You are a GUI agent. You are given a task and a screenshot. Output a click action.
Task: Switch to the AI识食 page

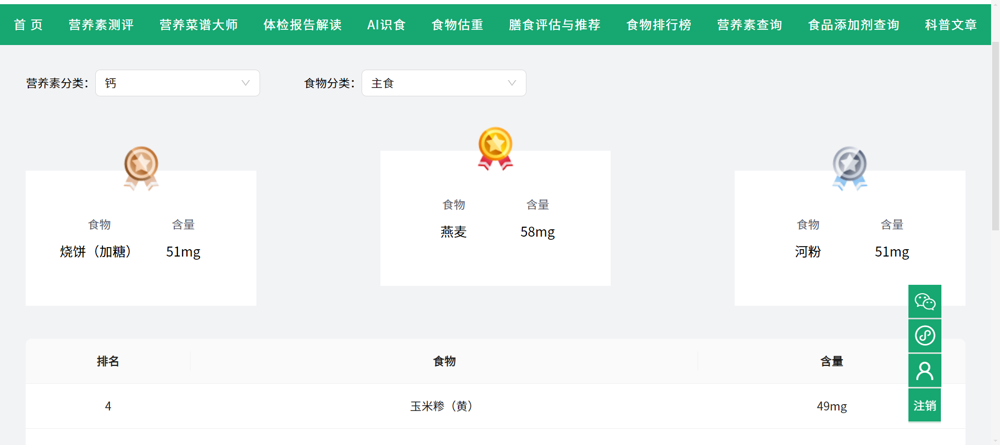(386, 25)
